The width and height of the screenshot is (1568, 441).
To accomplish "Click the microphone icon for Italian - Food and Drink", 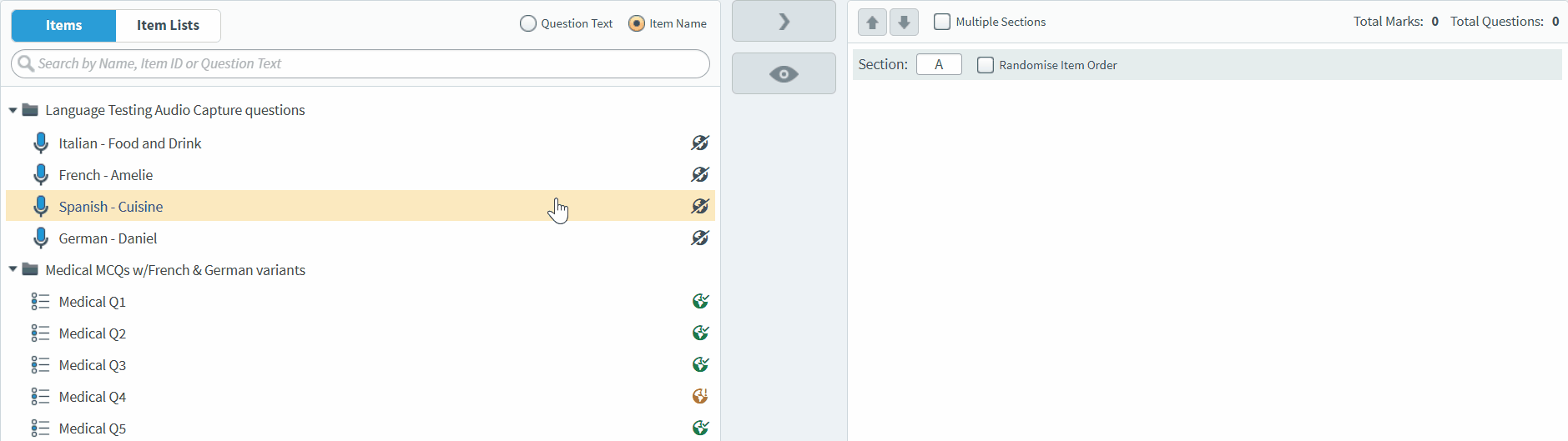I will 40,143.
